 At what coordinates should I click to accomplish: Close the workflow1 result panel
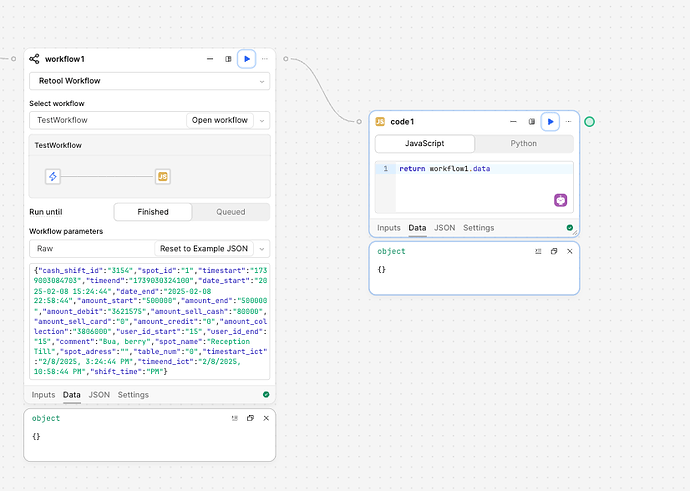tap(266, 418)
